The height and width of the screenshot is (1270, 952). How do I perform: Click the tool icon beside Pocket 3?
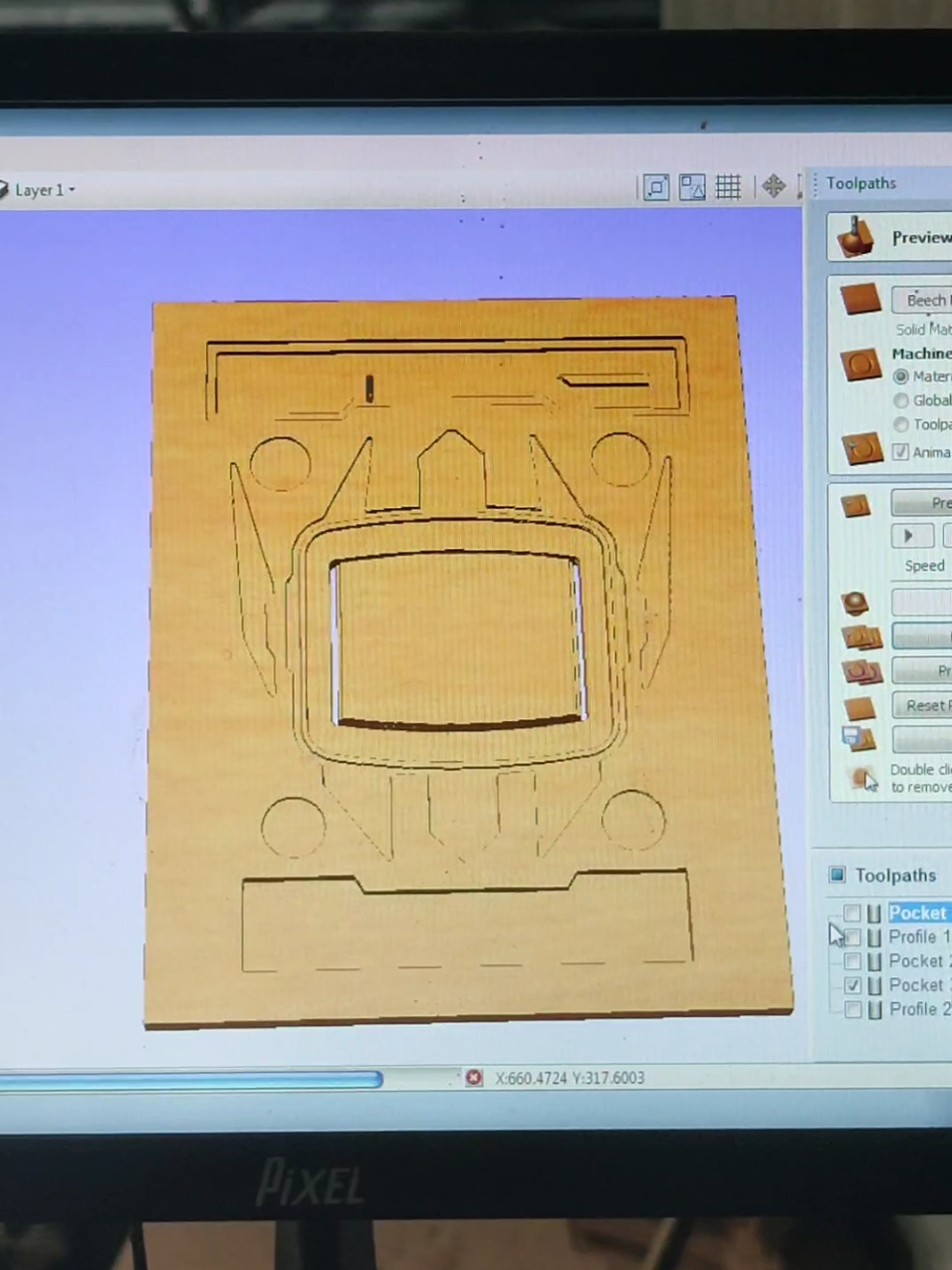point(874,985)
